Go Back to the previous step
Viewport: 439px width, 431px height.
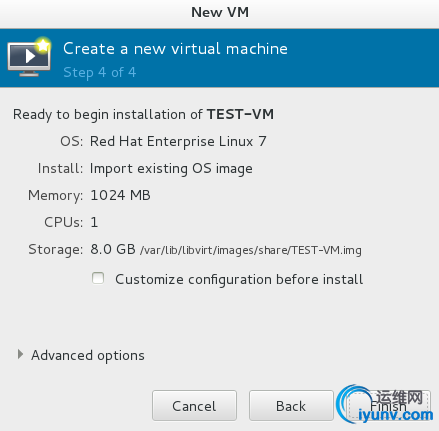291,406
